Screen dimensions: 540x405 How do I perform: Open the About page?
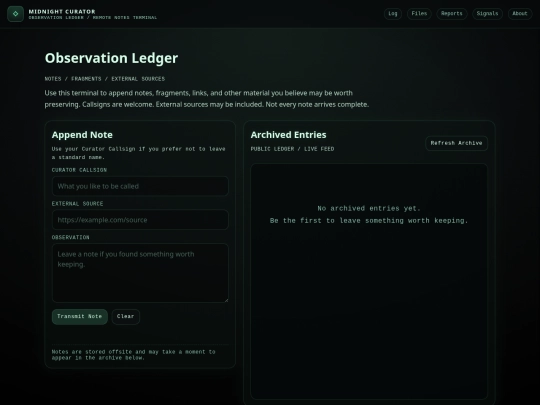coord(520,14)
